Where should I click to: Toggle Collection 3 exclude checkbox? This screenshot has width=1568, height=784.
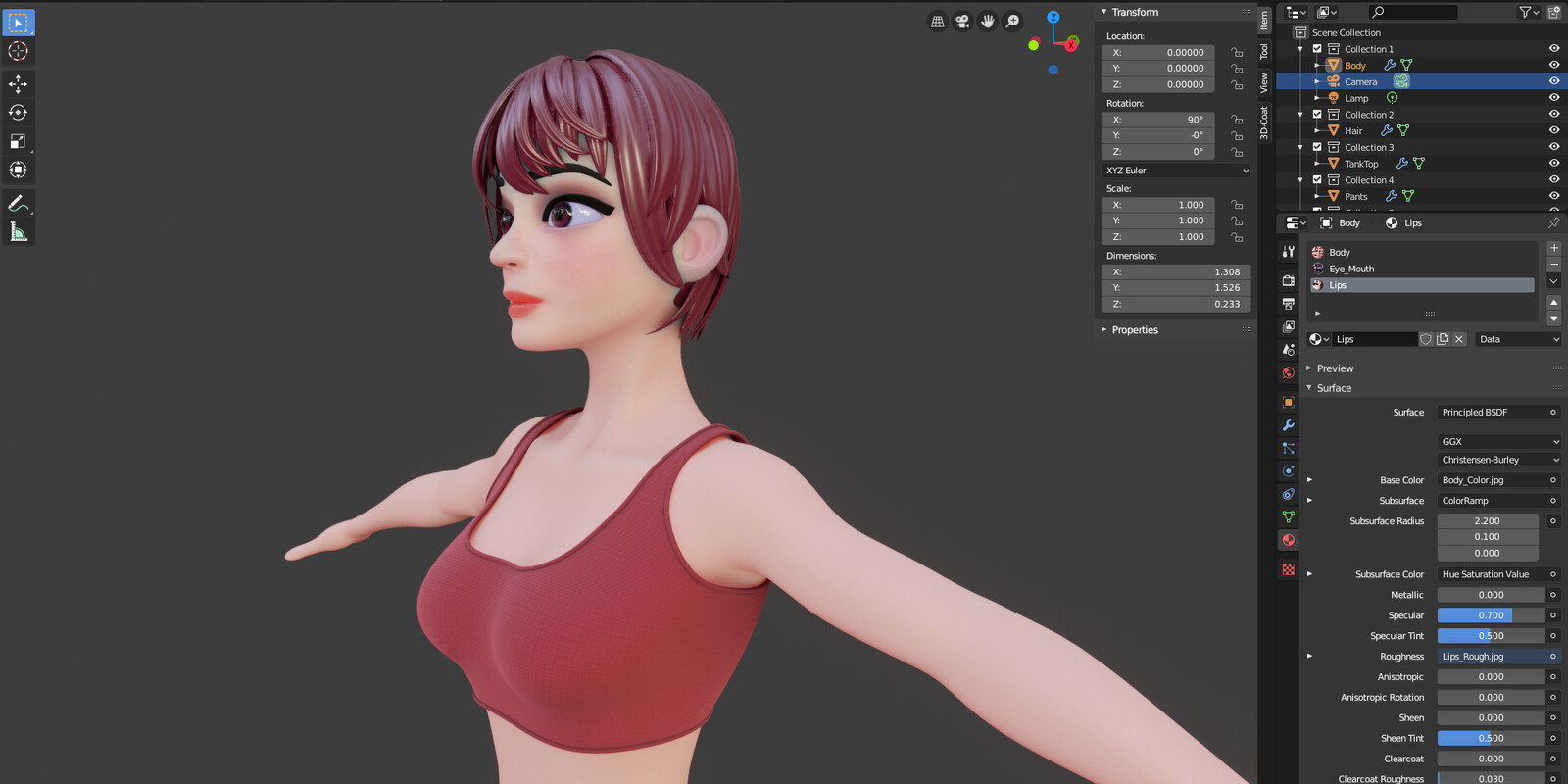click(1317, 147)
